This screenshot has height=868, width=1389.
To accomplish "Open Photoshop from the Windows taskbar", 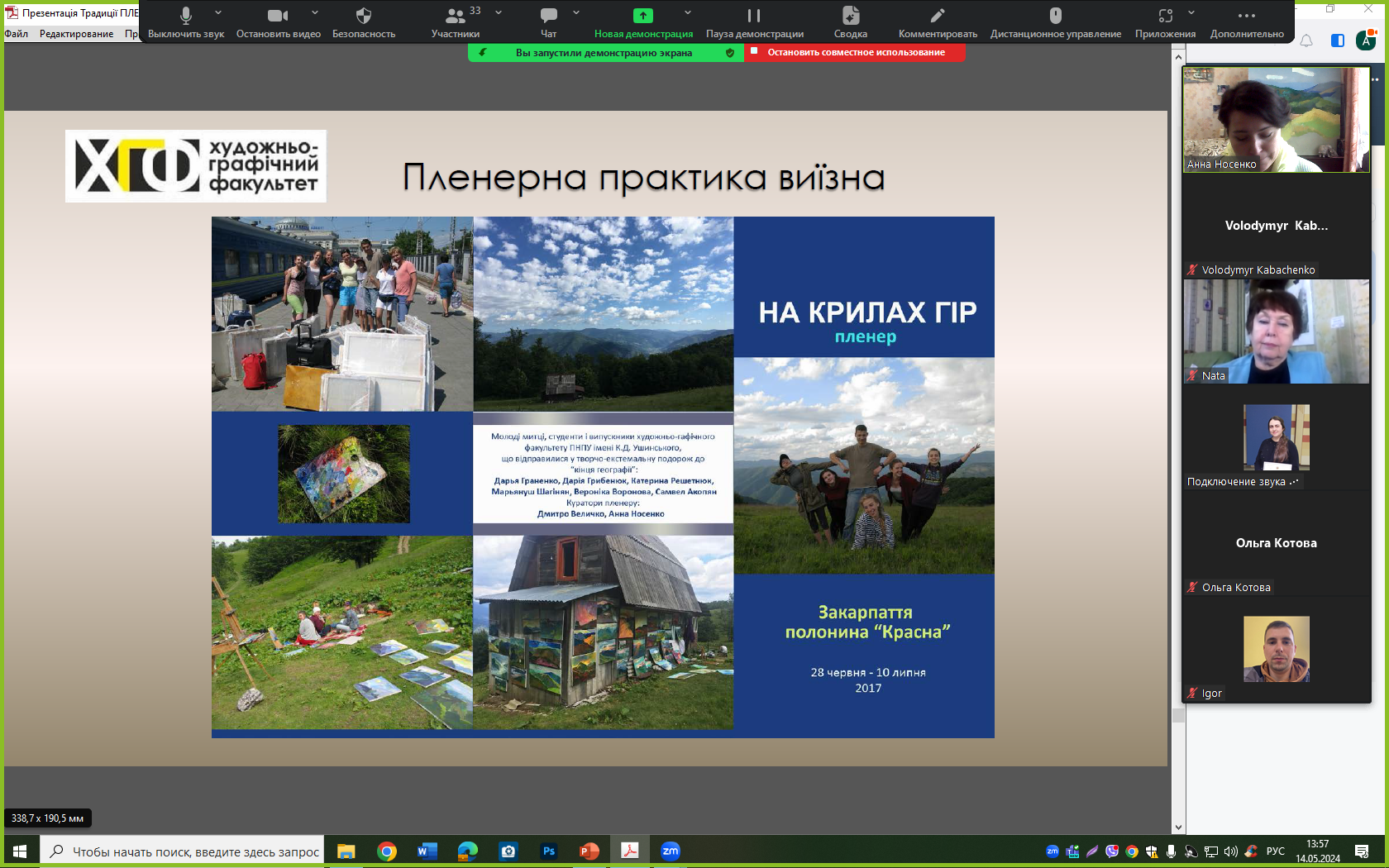I will (x=549, y=851).
